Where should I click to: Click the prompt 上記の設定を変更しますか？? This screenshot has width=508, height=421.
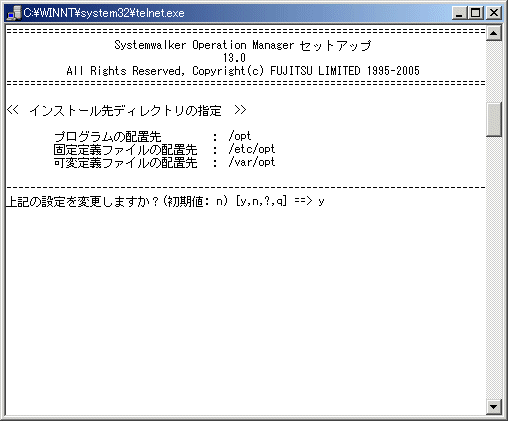pyautogui.click(x=83, y=201)
